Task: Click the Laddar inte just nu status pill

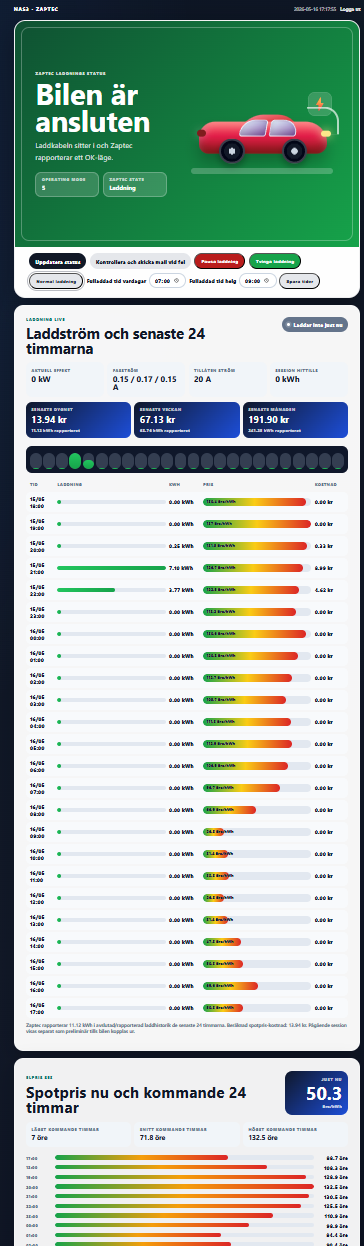Action: pos(315,325)
